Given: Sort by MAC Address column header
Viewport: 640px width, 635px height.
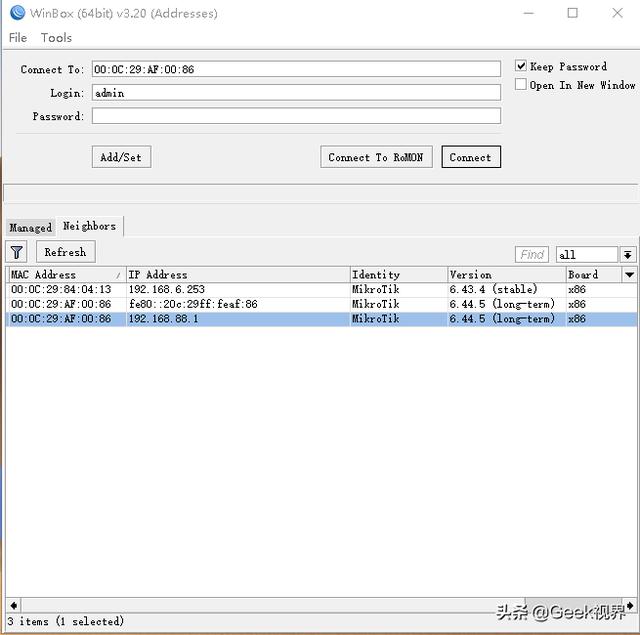Looking at the screenshot, I should point(65,274).
